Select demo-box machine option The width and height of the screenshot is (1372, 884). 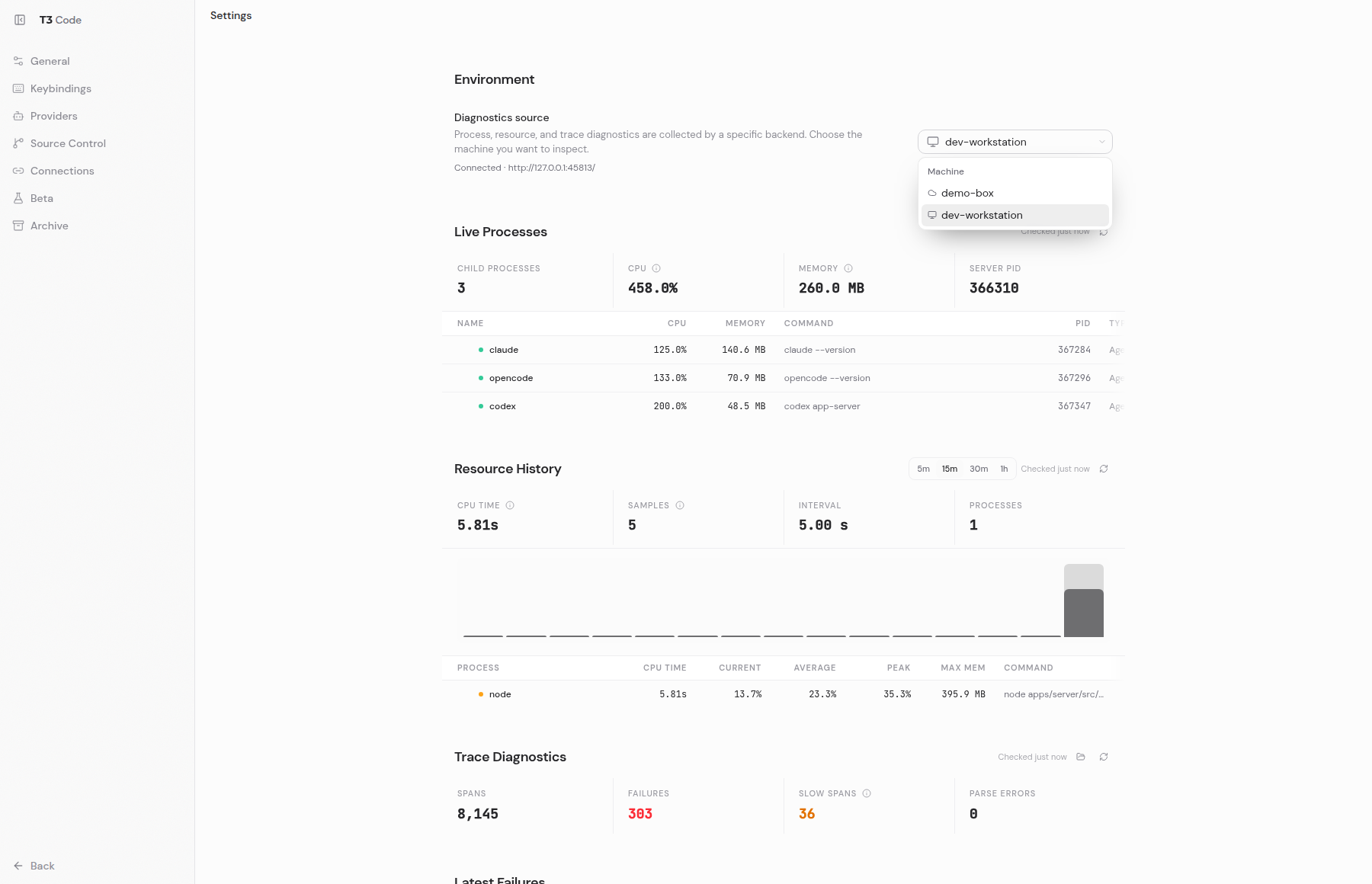tap(1015, 193)
